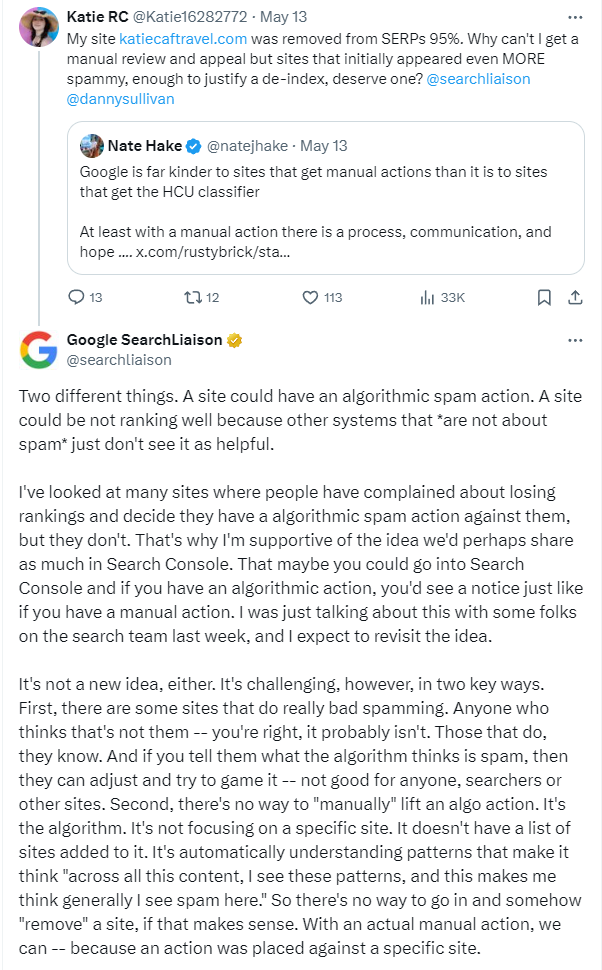Open more options on SearchLiaison's reply
This screenshot has height=970, width=602.
[x=575, y=340]
